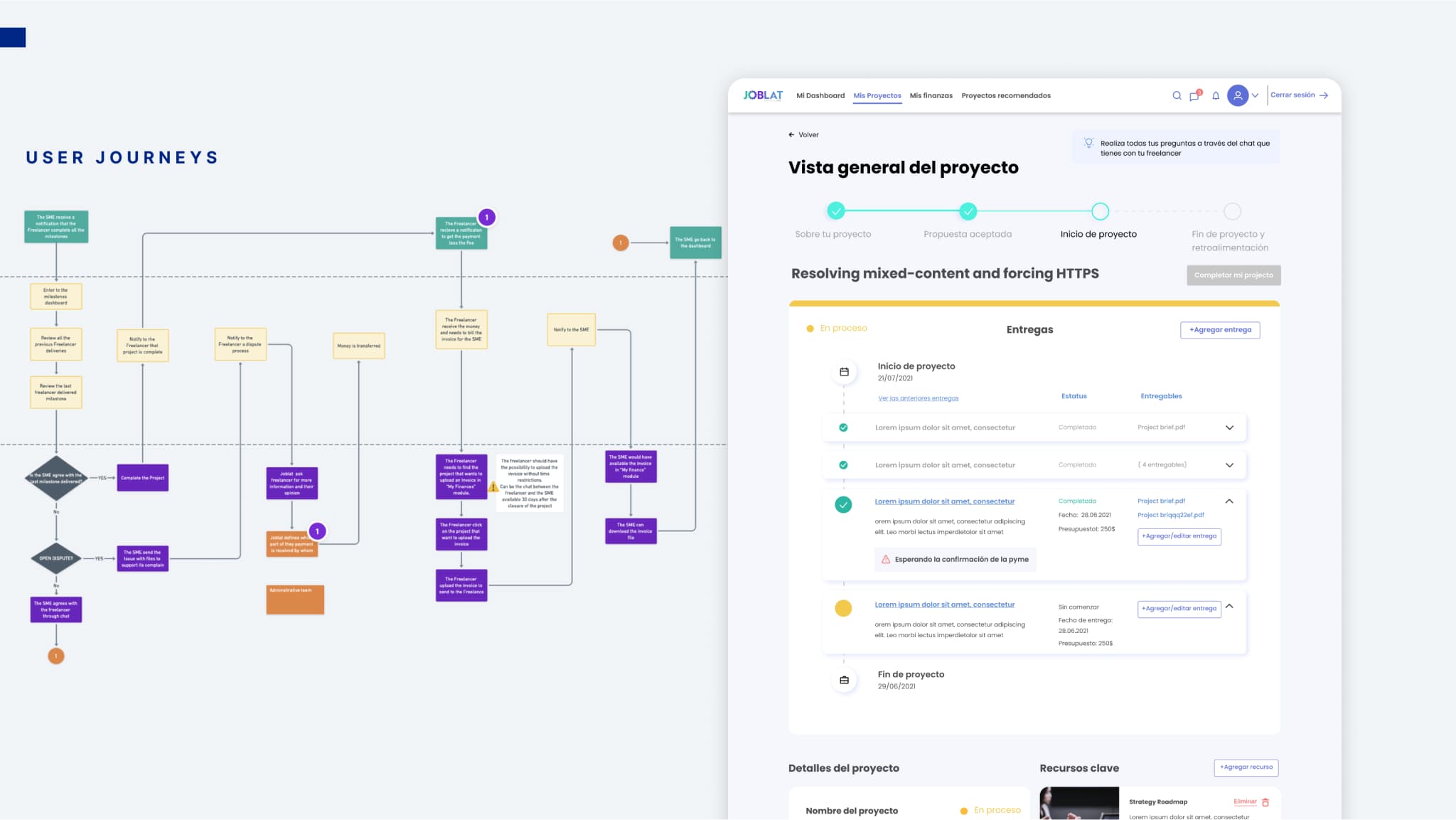Click the Volver back arrow

(x=791, y=134)
